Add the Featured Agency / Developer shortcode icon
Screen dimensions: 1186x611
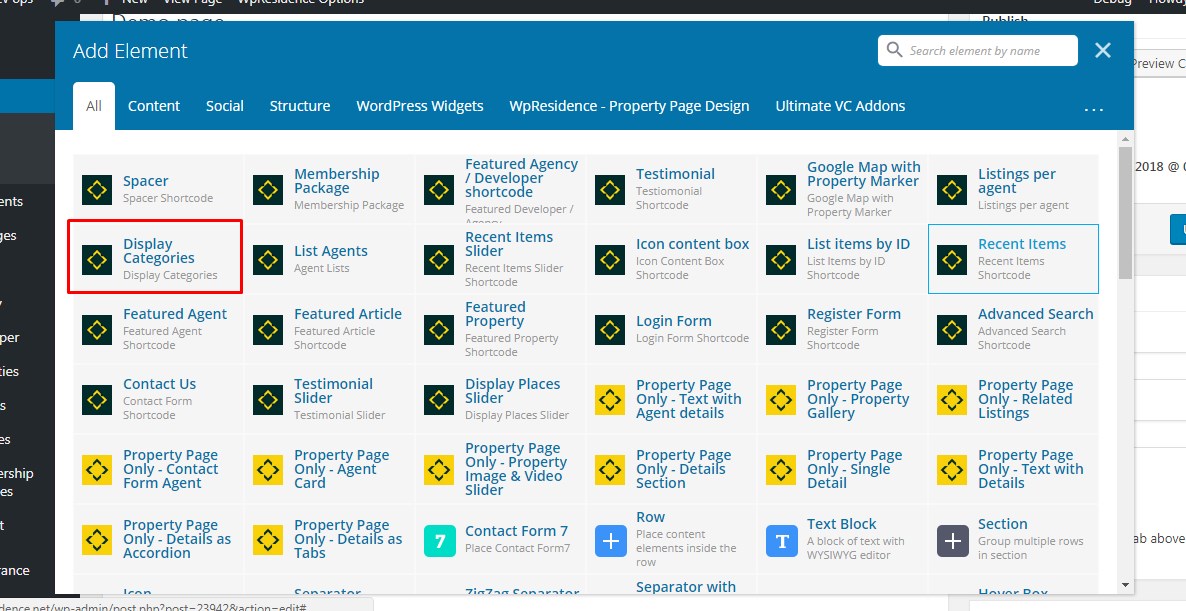(439, 190)
